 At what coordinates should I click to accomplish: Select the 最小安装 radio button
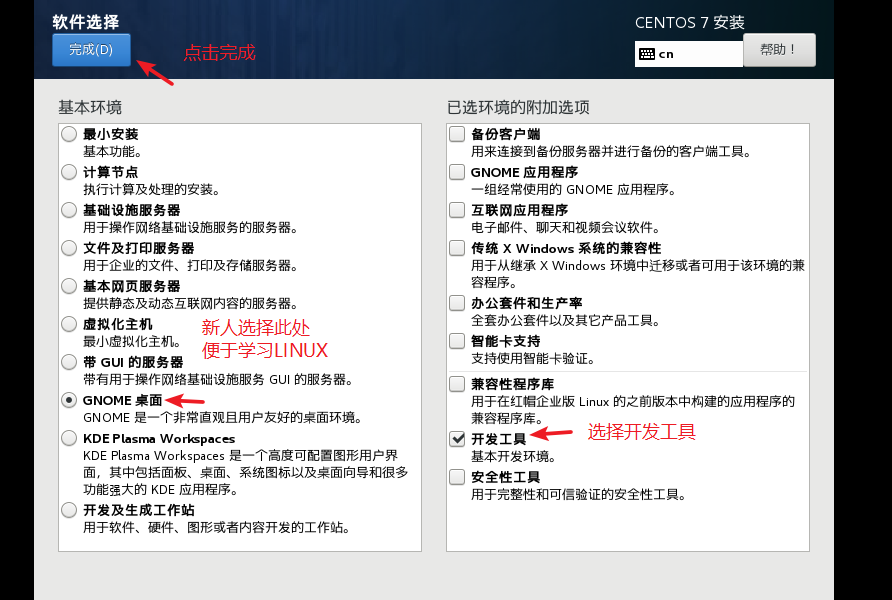[x=69, y=134]
